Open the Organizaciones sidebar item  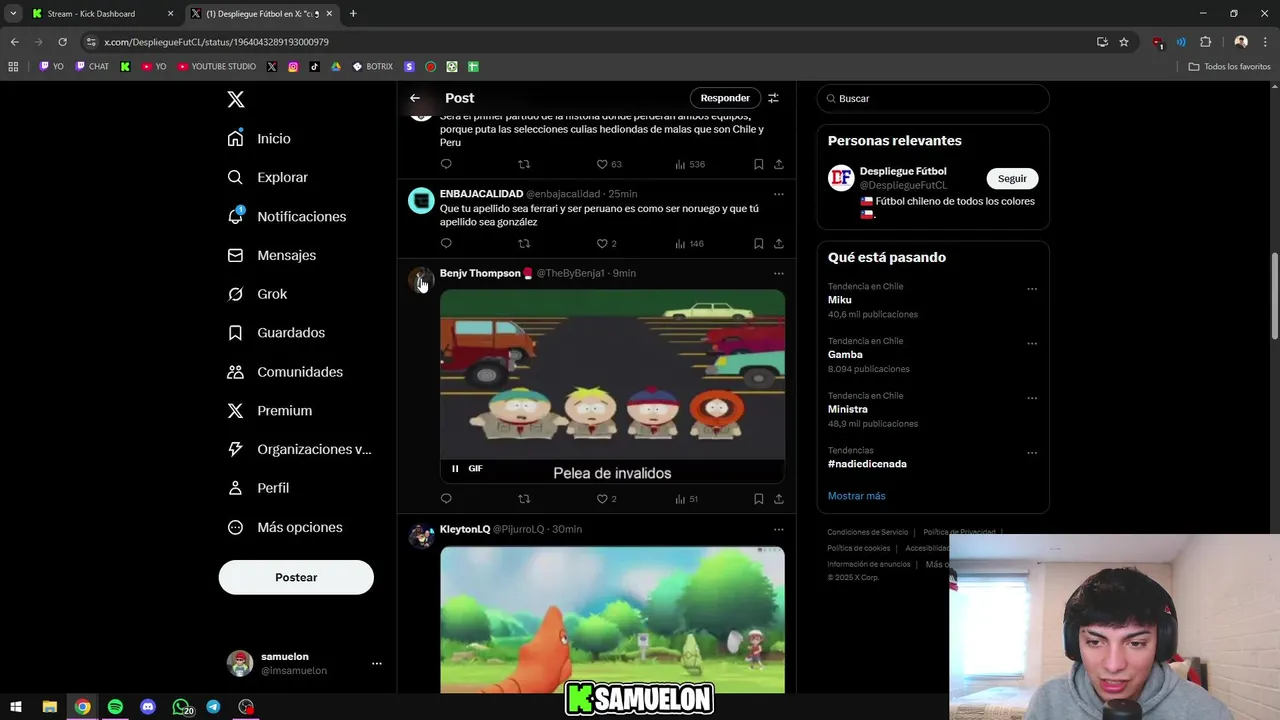pyautogui.click(x=299, y=449)
